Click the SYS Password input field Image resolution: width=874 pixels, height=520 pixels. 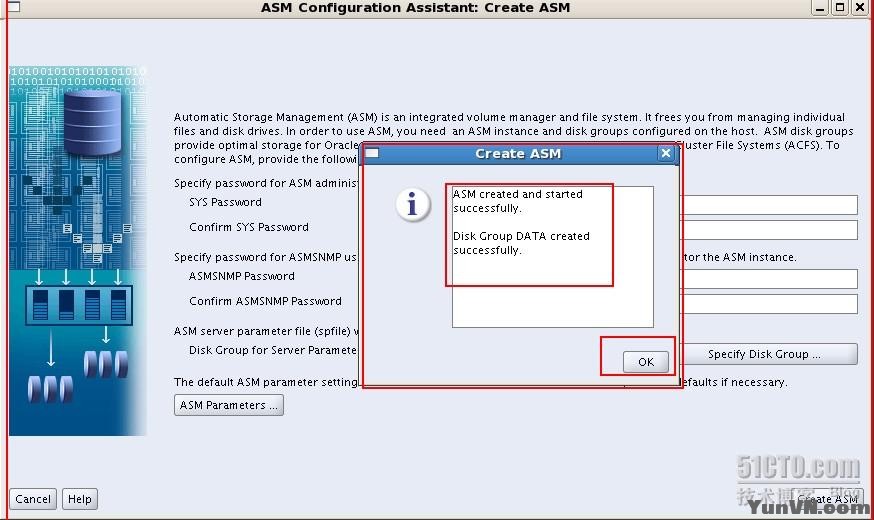(769, 205)
